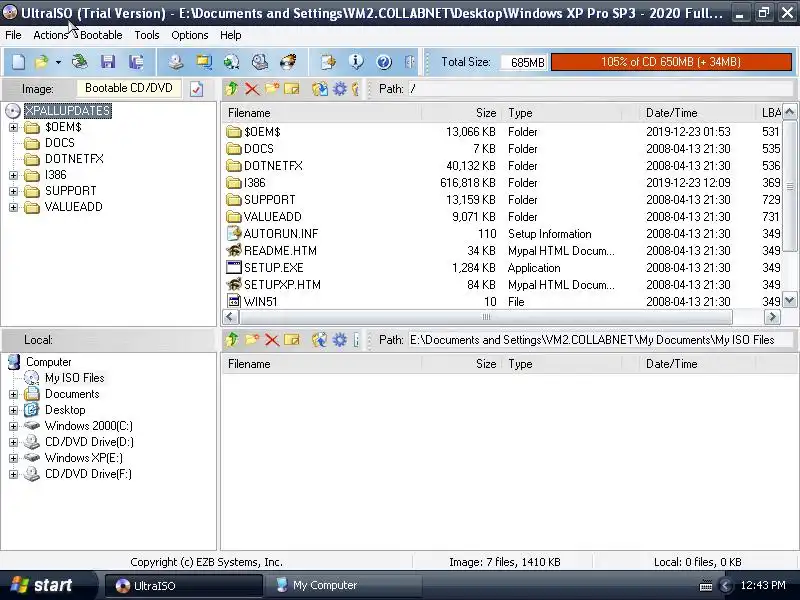Select the AUTORUN.INF file row
This screenshot has height=600, width=800.
pyautogui.click(x=502, y=234)
